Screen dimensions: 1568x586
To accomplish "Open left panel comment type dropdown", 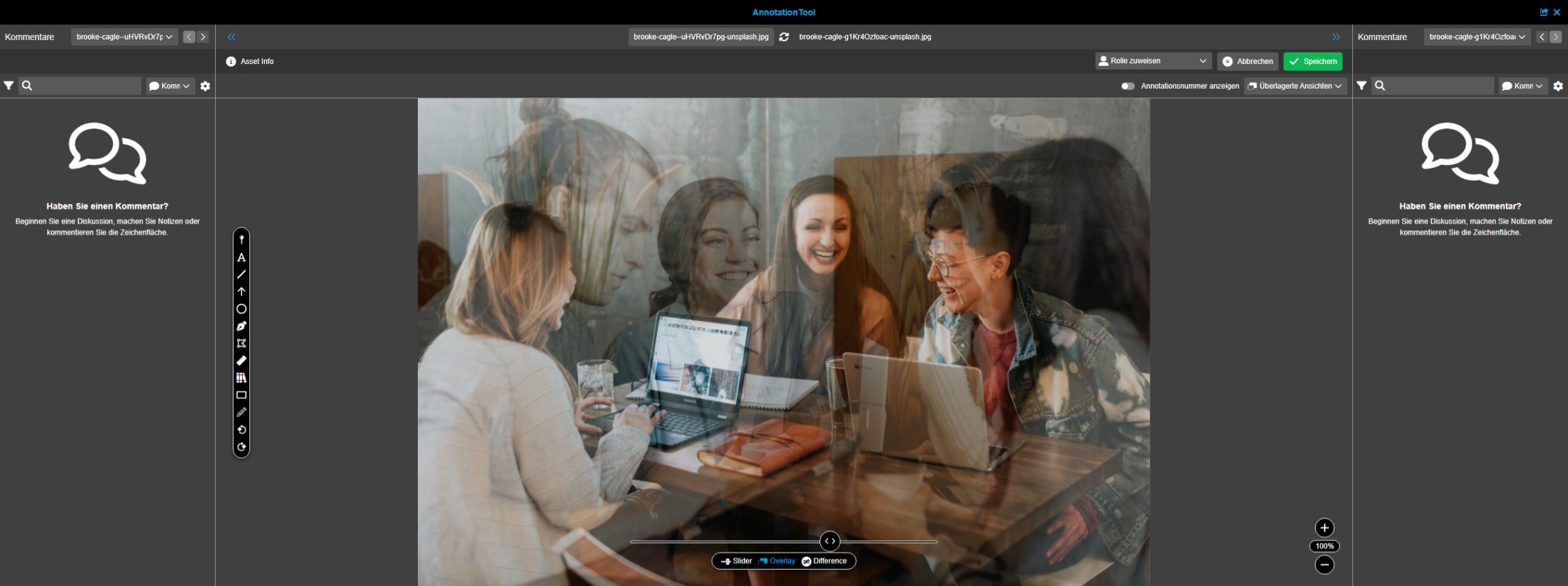I will coord(170,86).
